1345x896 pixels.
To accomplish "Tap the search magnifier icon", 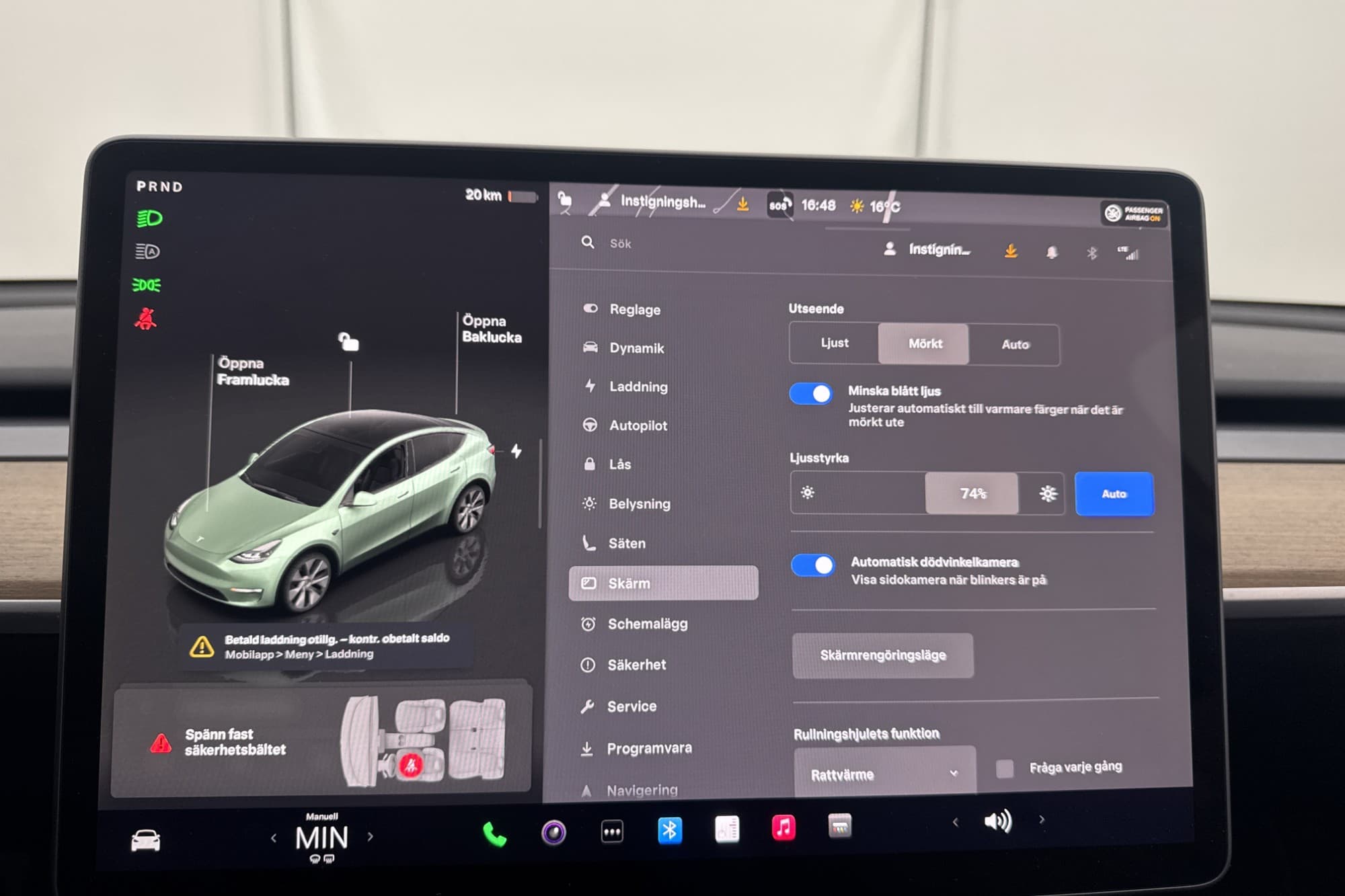I will coord(588,242).
